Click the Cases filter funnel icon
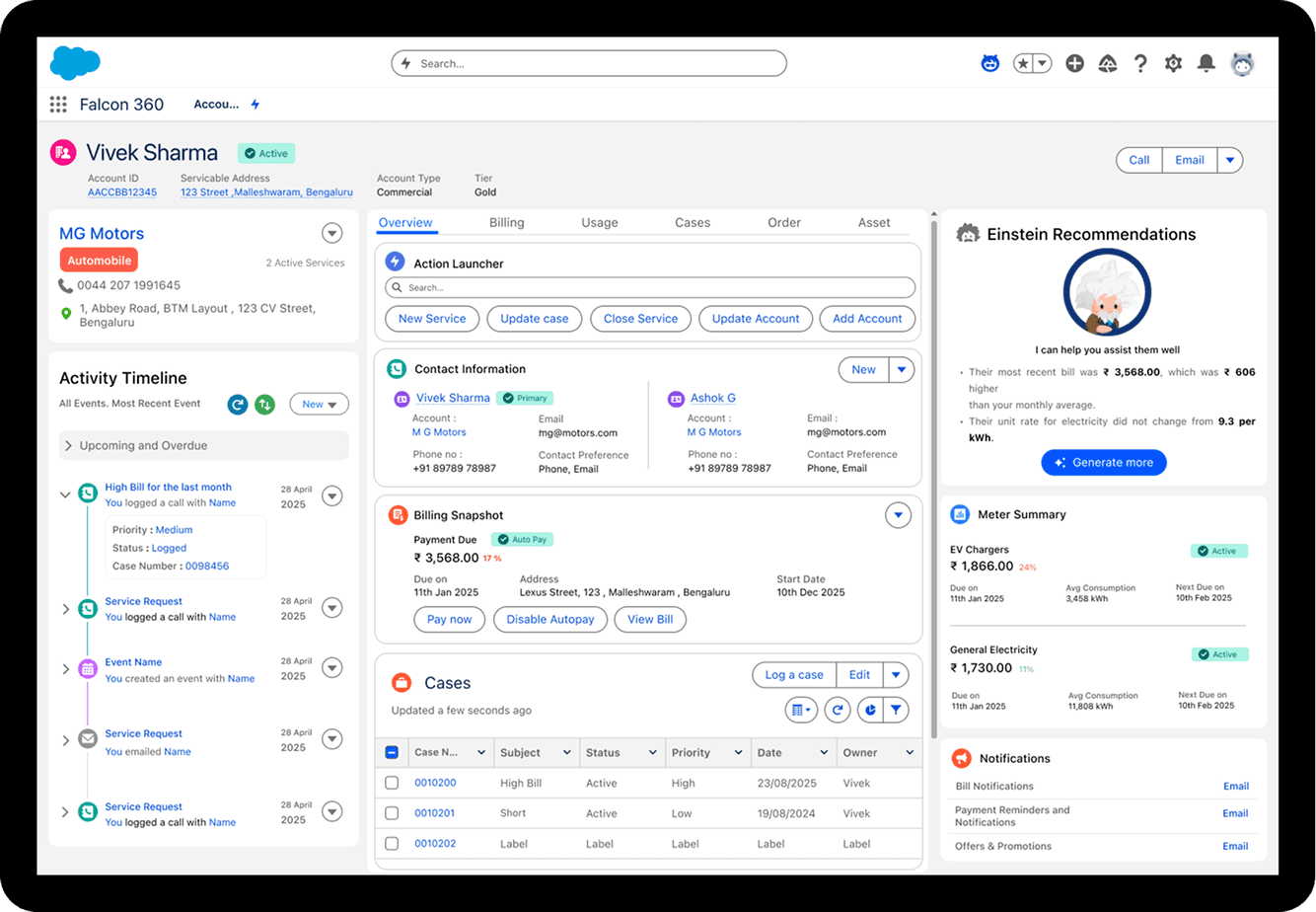This screenshot has width=1316, height=912. coord(896,710)
